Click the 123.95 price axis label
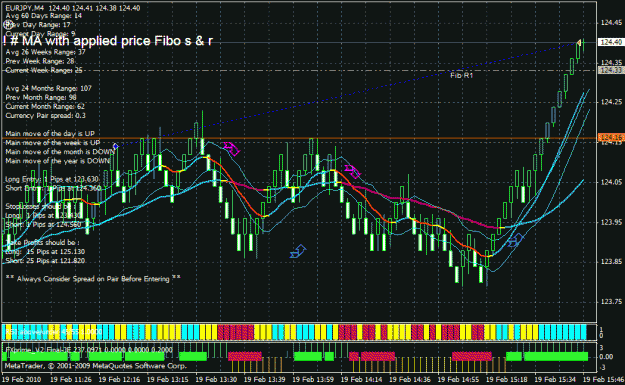Viewport: 625px width, 385px height. tap(611, 222)
